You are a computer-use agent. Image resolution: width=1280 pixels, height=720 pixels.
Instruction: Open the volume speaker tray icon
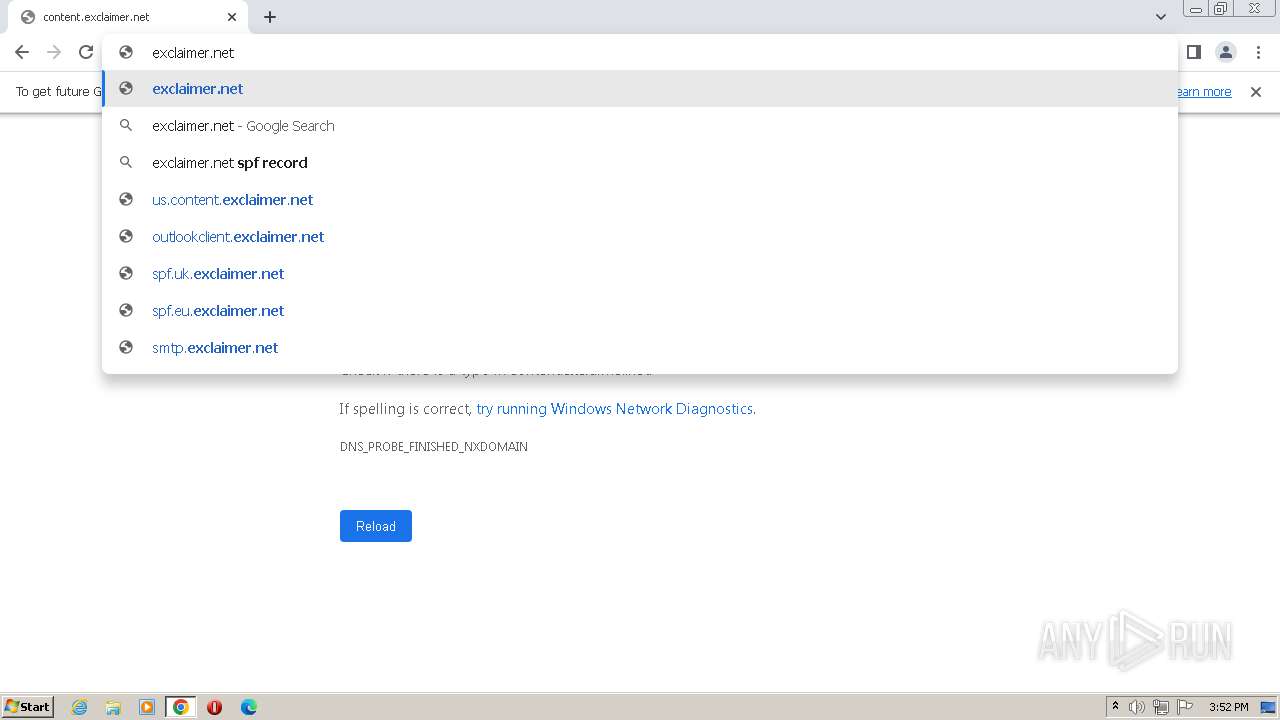1137,707
